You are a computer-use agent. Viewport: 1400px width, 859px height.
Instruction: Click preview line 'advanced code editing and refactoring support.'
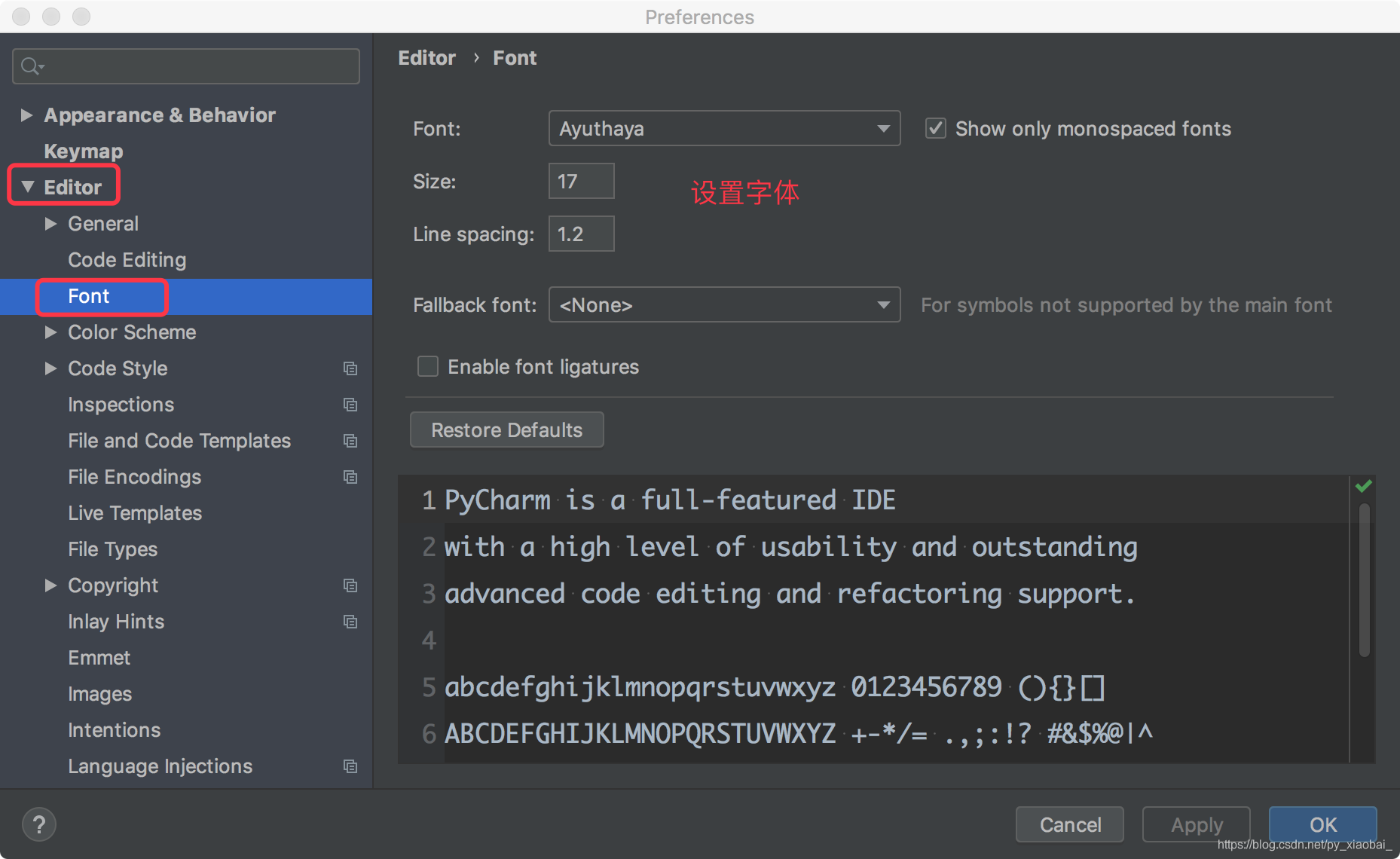point(790,594)
